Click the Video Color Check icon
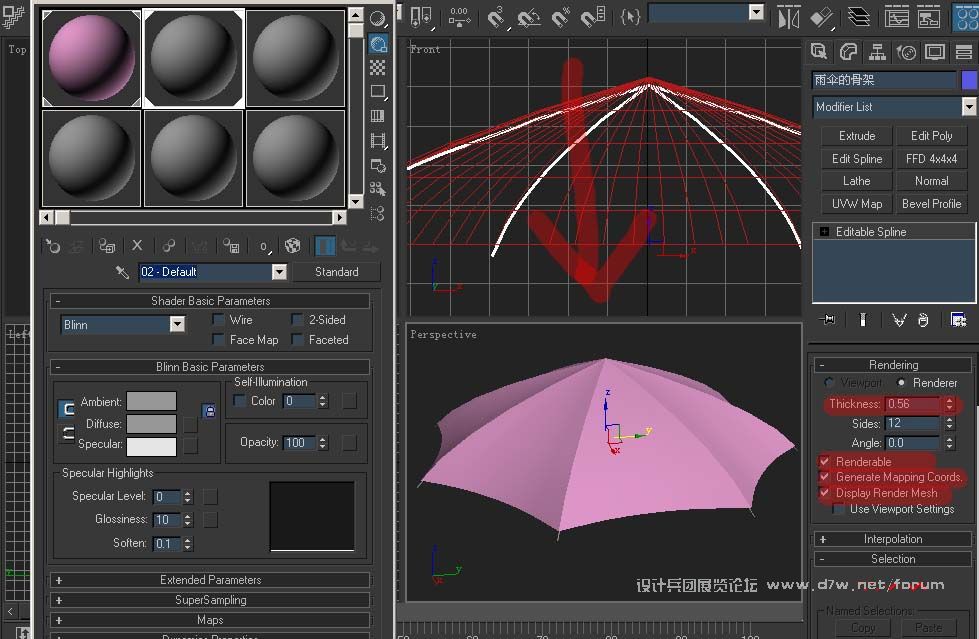Screen dimensions: 979x639 (378, 116)
